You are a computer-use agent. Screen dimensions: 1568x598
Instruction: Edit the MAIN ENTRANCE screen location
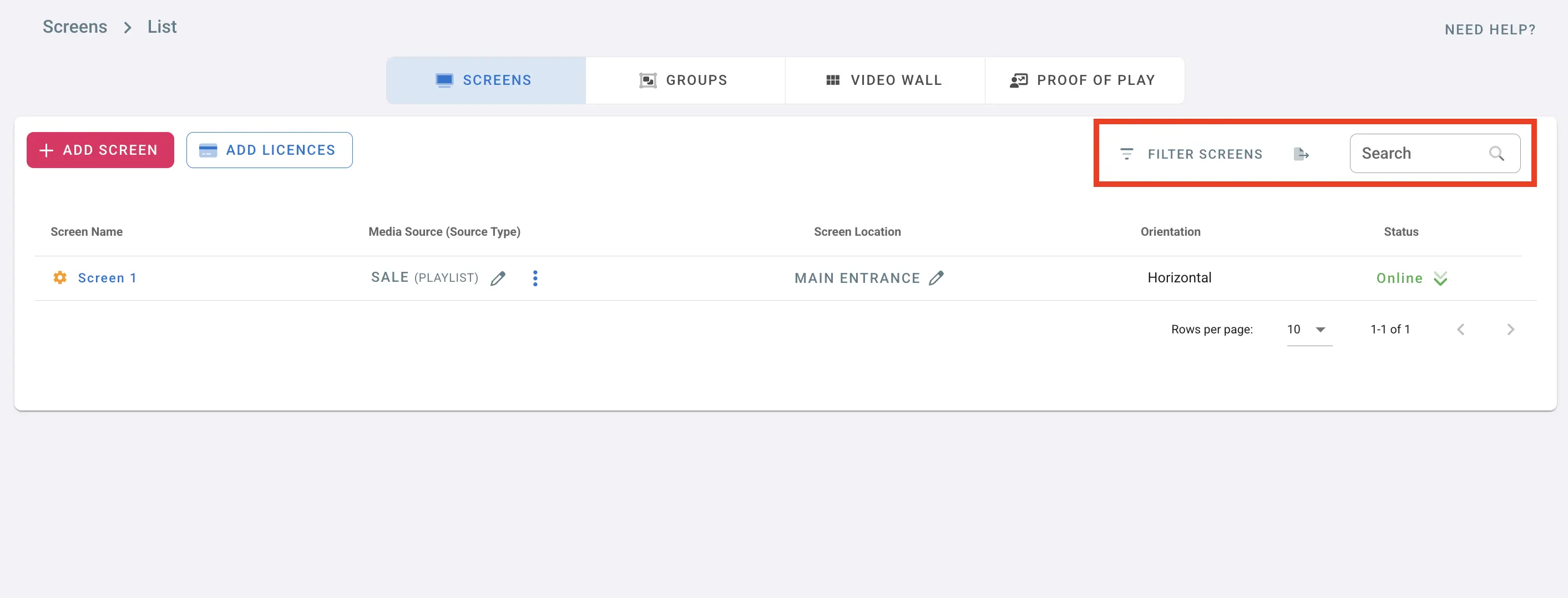coord(936,277)
